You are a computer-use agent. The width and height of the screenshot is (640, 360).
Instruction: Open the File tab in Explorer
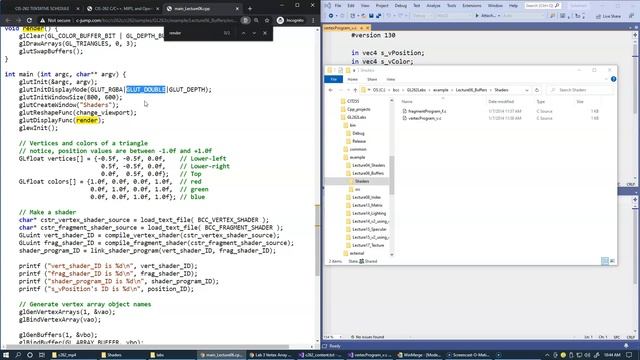(333, 79)
